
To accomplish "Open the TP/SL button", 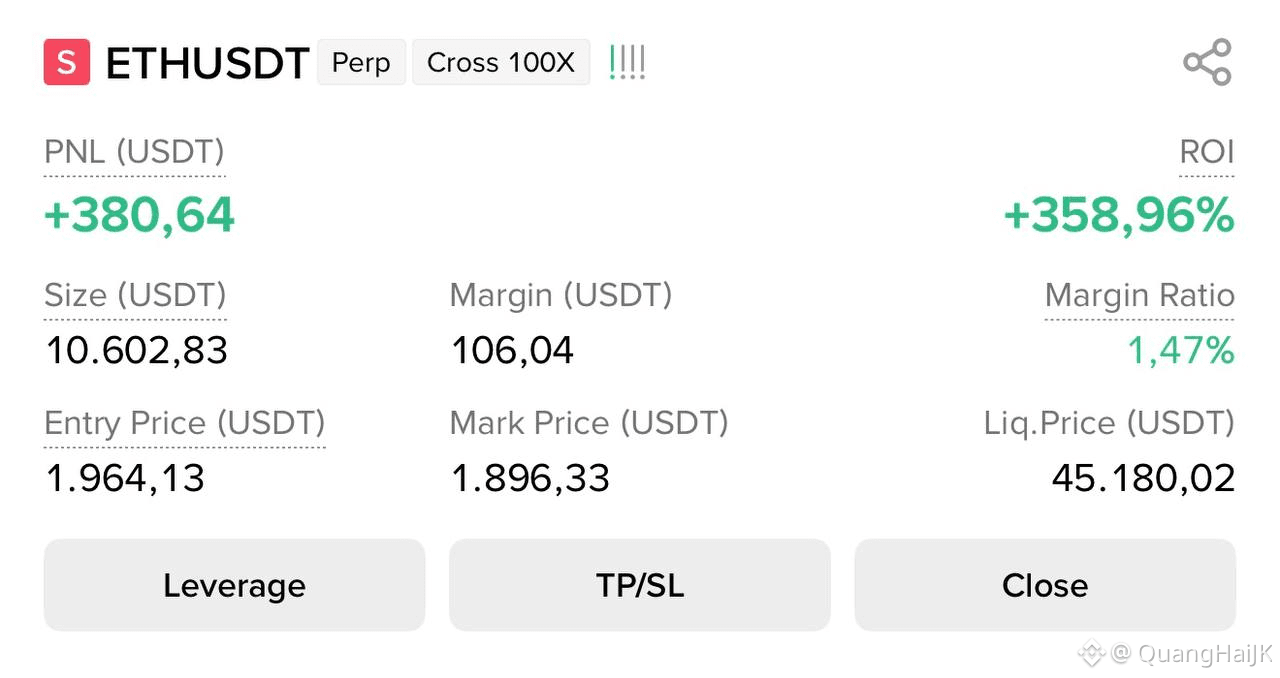I will click(x=640, y=585).
